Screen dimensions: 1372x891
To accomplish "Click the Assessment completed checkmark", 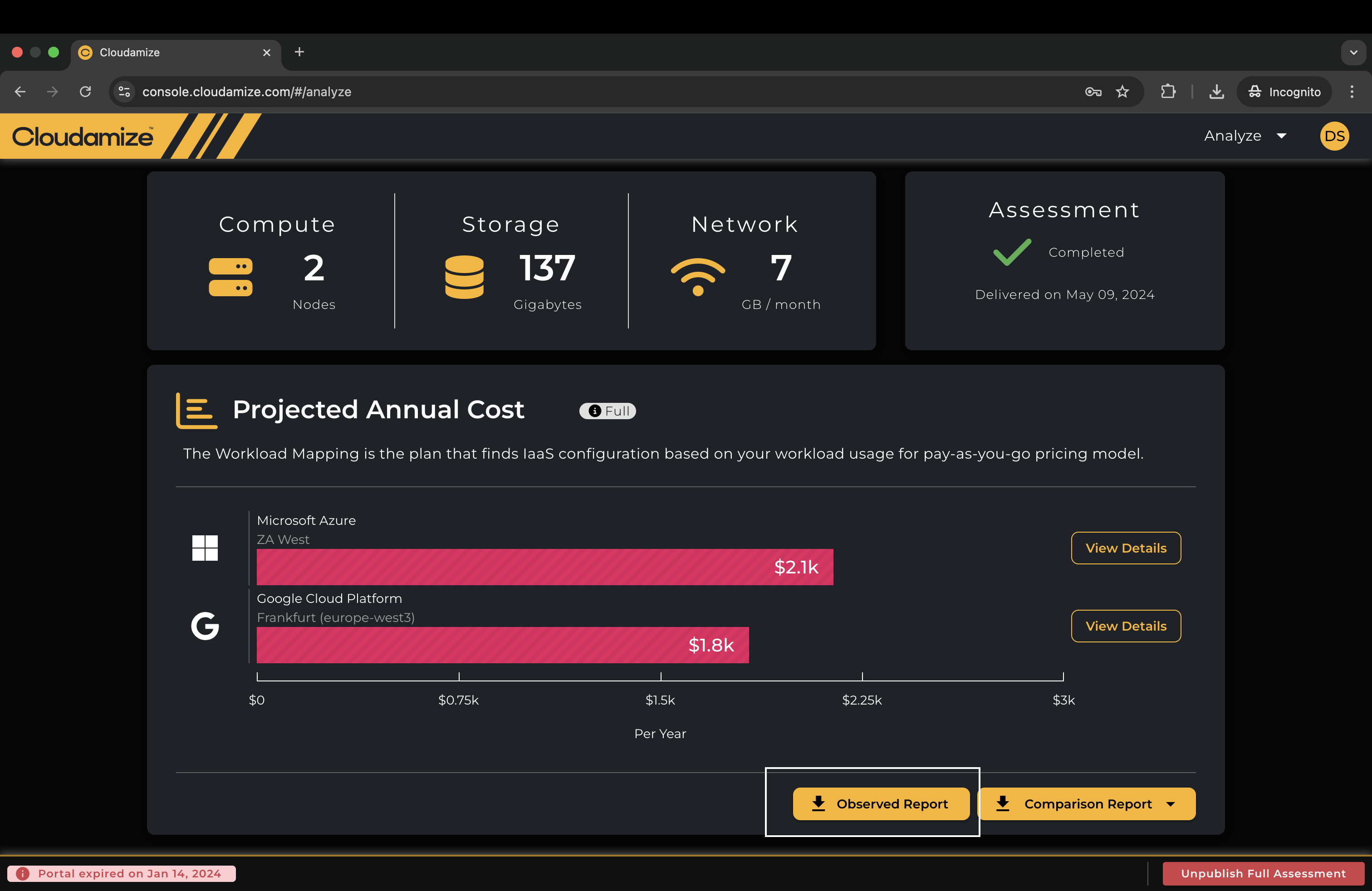I will coord(1012,252).
